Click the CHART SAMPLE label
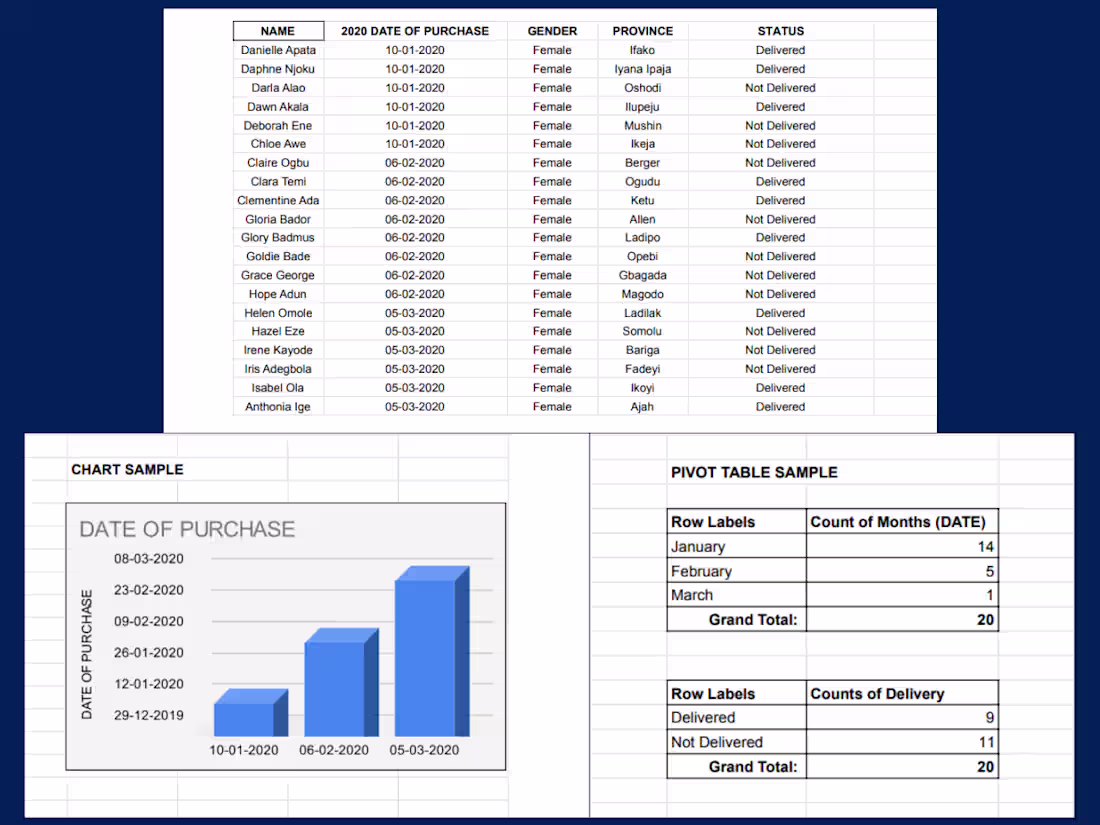Viewport: 1100px width, 825px height. (127, 469)
